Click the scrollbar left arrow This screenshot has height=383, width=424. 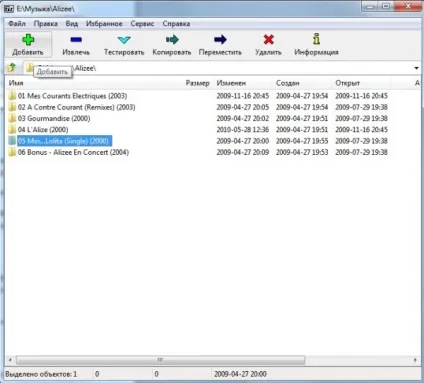tap(10, 360)
